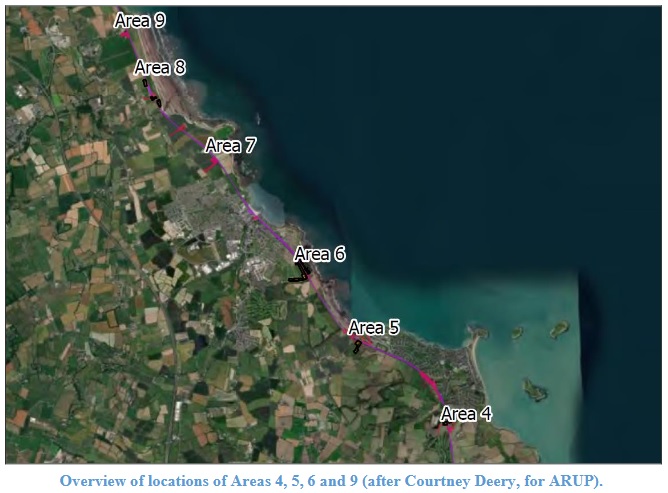
Task: Select the pink marker beneath Area 7 label
Action: coord(215,160)
